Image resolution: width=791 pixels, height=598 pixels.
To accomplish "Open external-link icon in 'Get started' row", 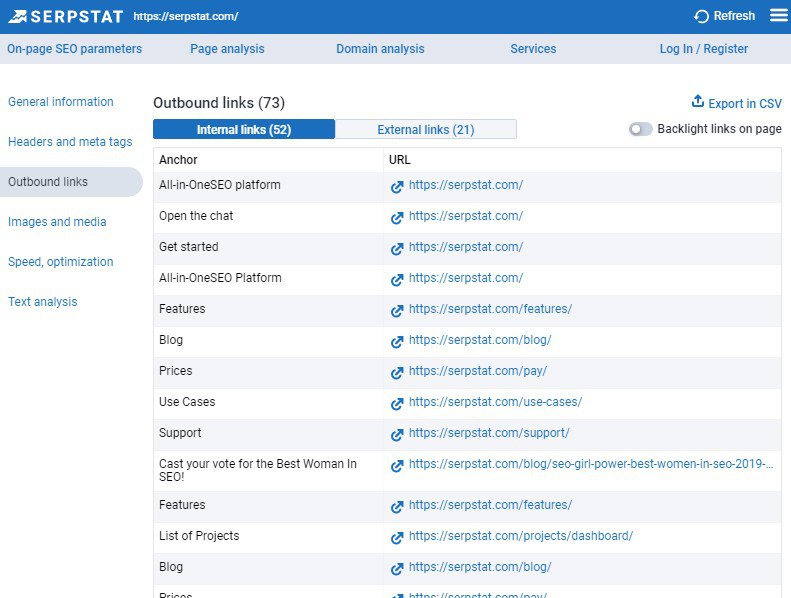I will 397,249.
